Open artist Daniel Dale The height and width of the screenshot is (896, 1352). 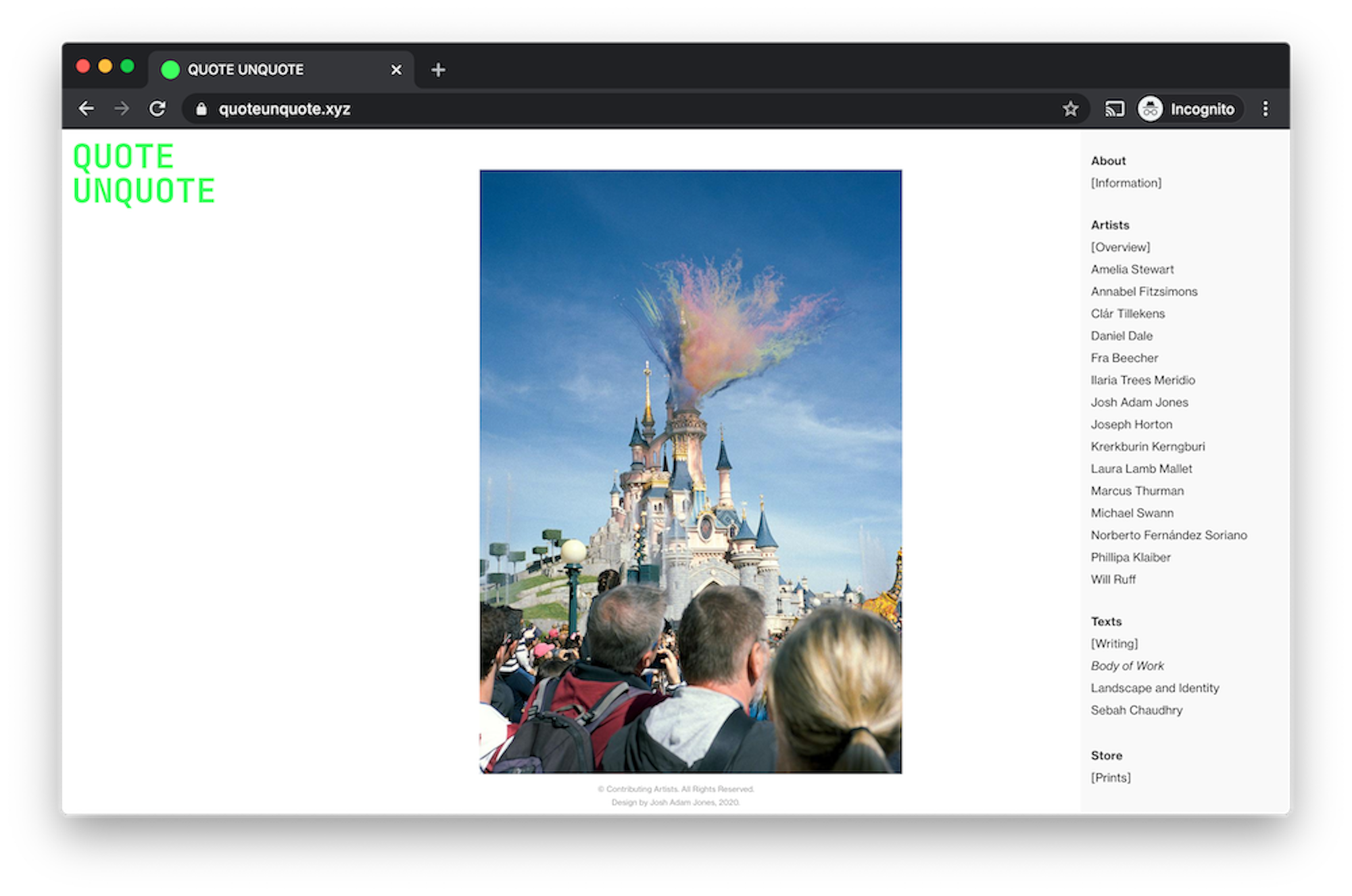pyautogui.click(x=1121, y=336)
